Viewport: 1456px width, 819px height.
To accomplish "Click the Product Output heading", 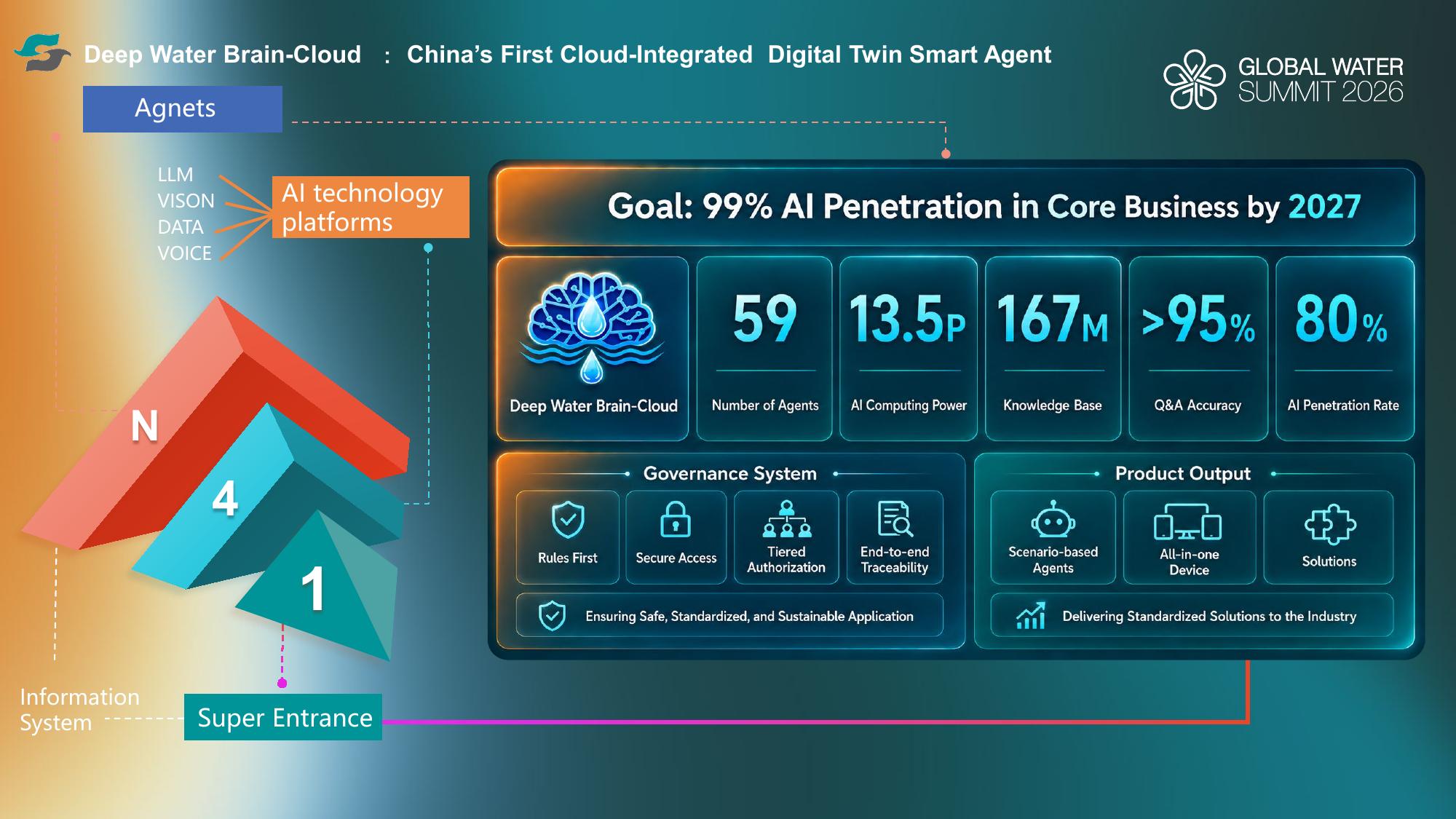I will click(1183, 473).
